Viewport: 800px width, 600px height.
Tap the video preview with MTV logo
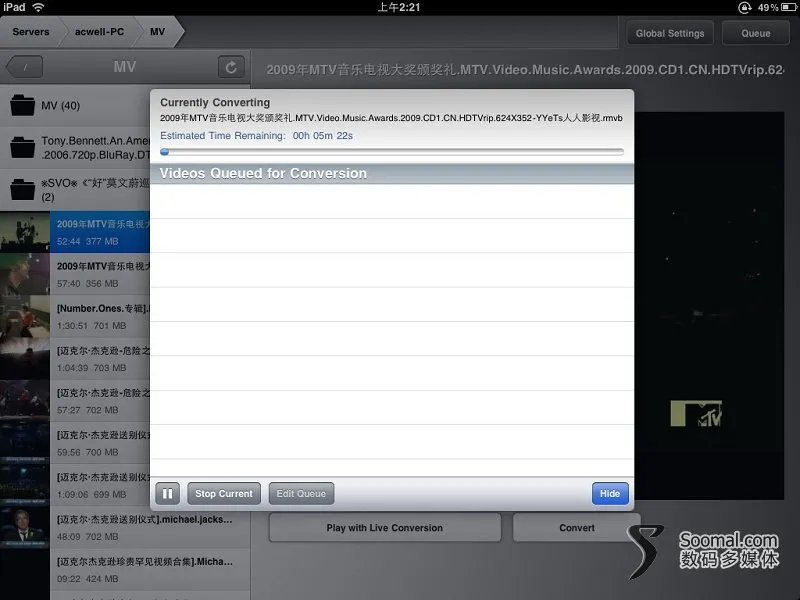709,306
